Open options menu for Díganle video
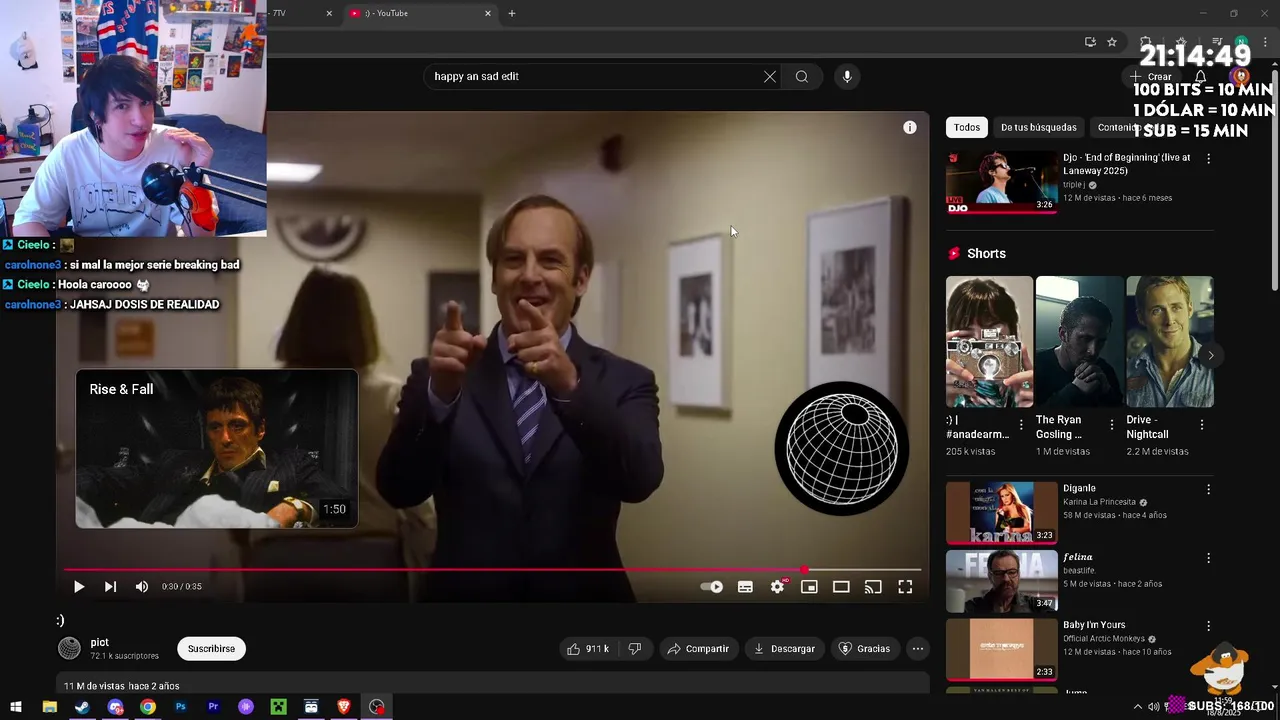 pyautogui.click(x=1208, y=490)
